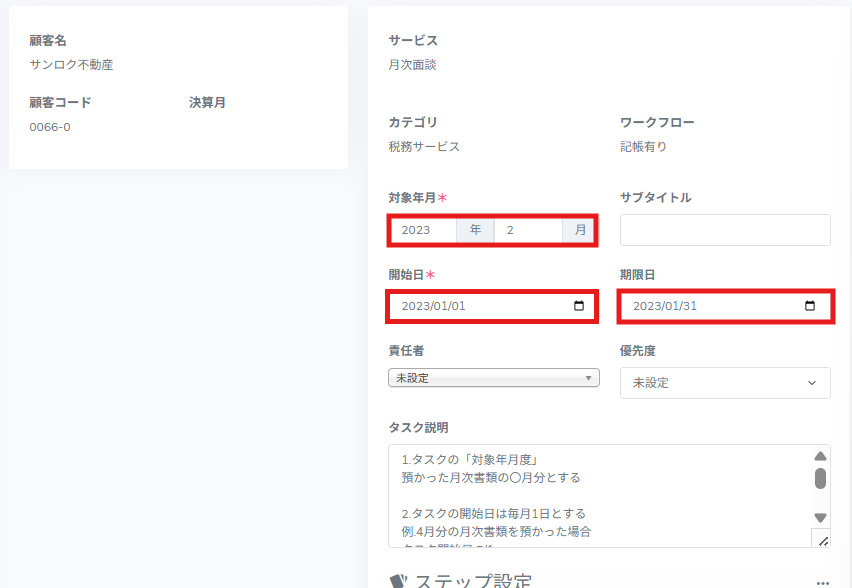
Task: Click the ステップ設定 heading
Action: tap(472, 581)
